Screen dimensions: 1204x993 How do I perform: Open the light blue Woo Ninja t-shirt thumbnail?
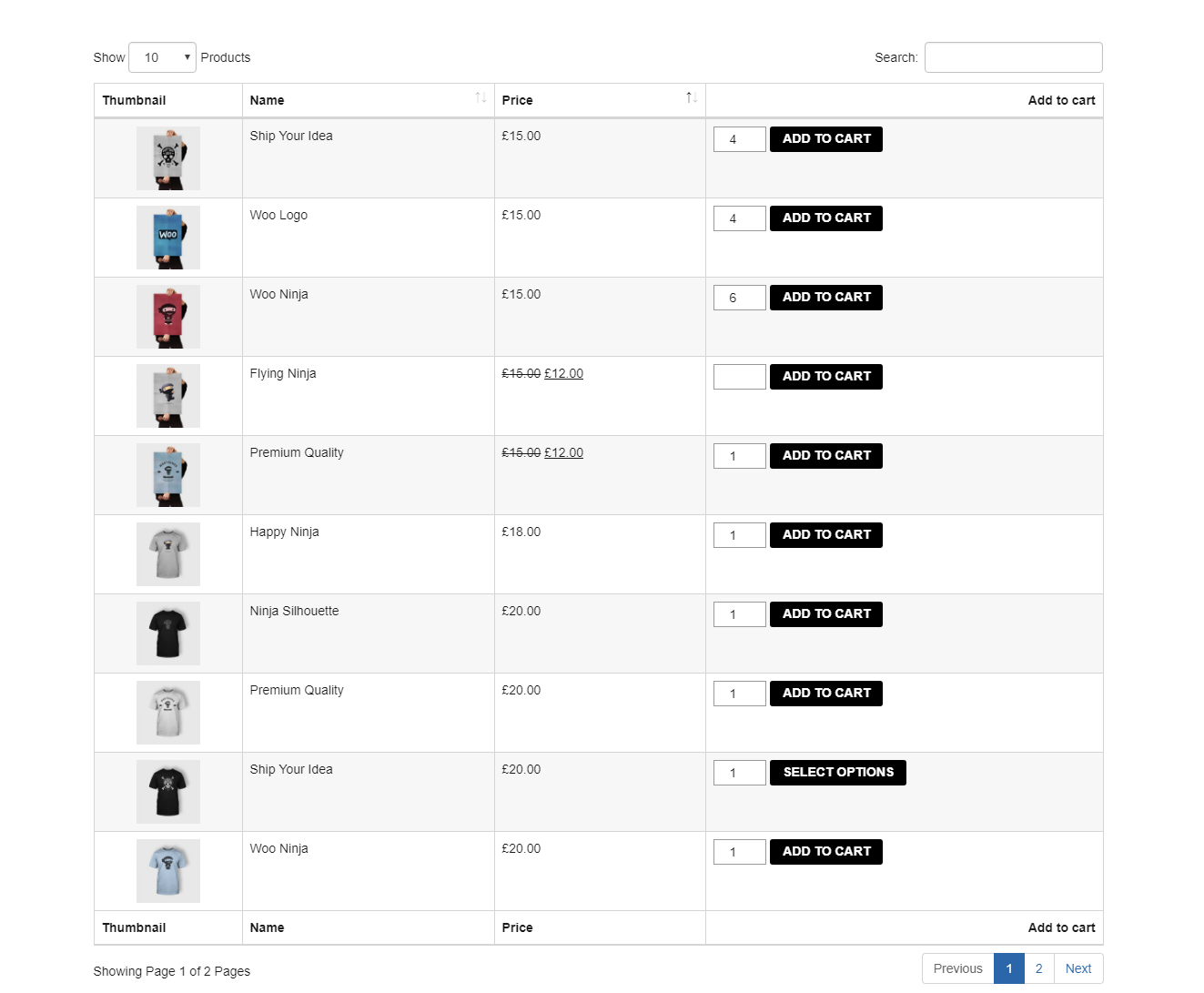click(x=168, y=871)
